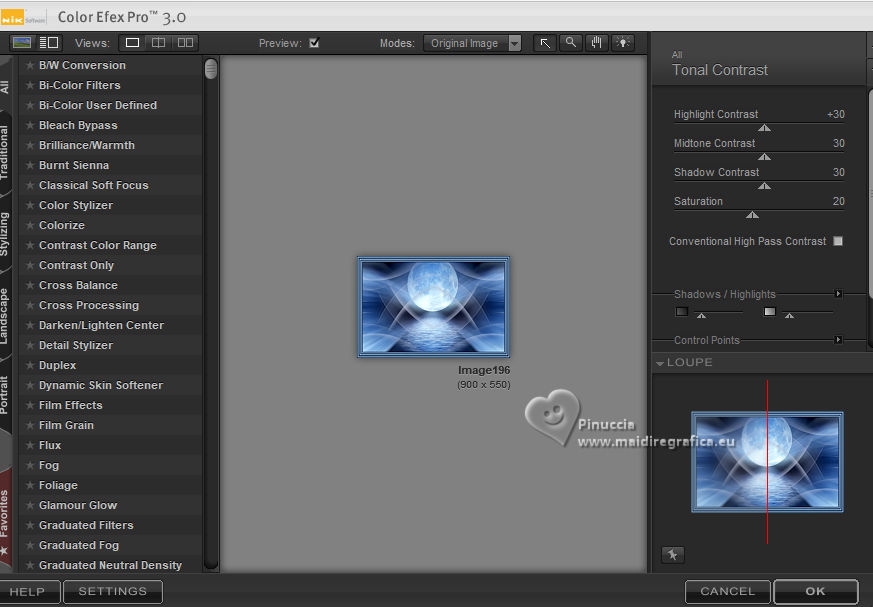Select the Cross Balance filter
Image resolution: width=873 pixels, height=607 pixels.
point(78,285)
